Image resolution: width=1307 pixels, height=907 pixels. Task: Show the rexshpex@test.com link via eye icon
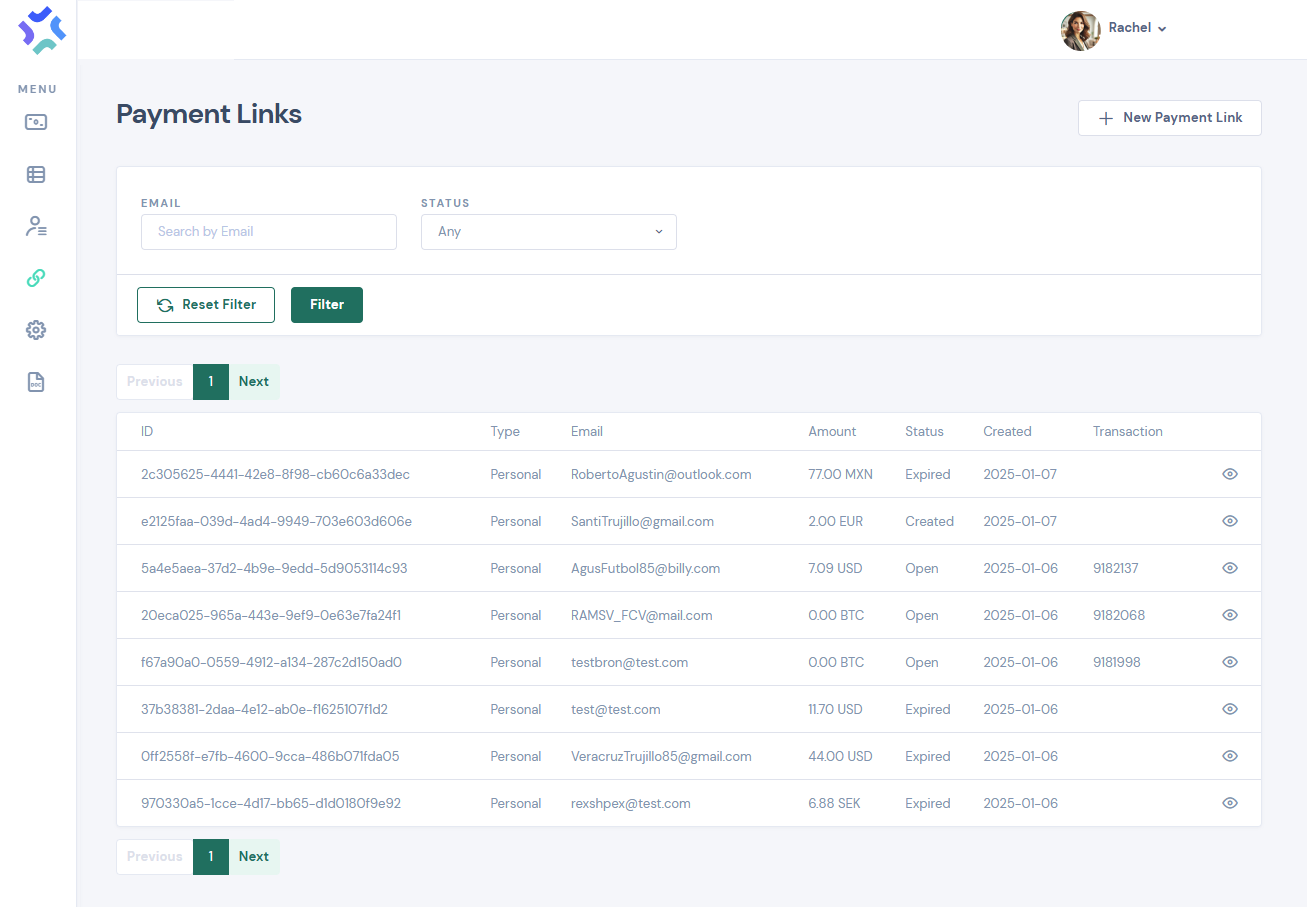pos(1230,803)
